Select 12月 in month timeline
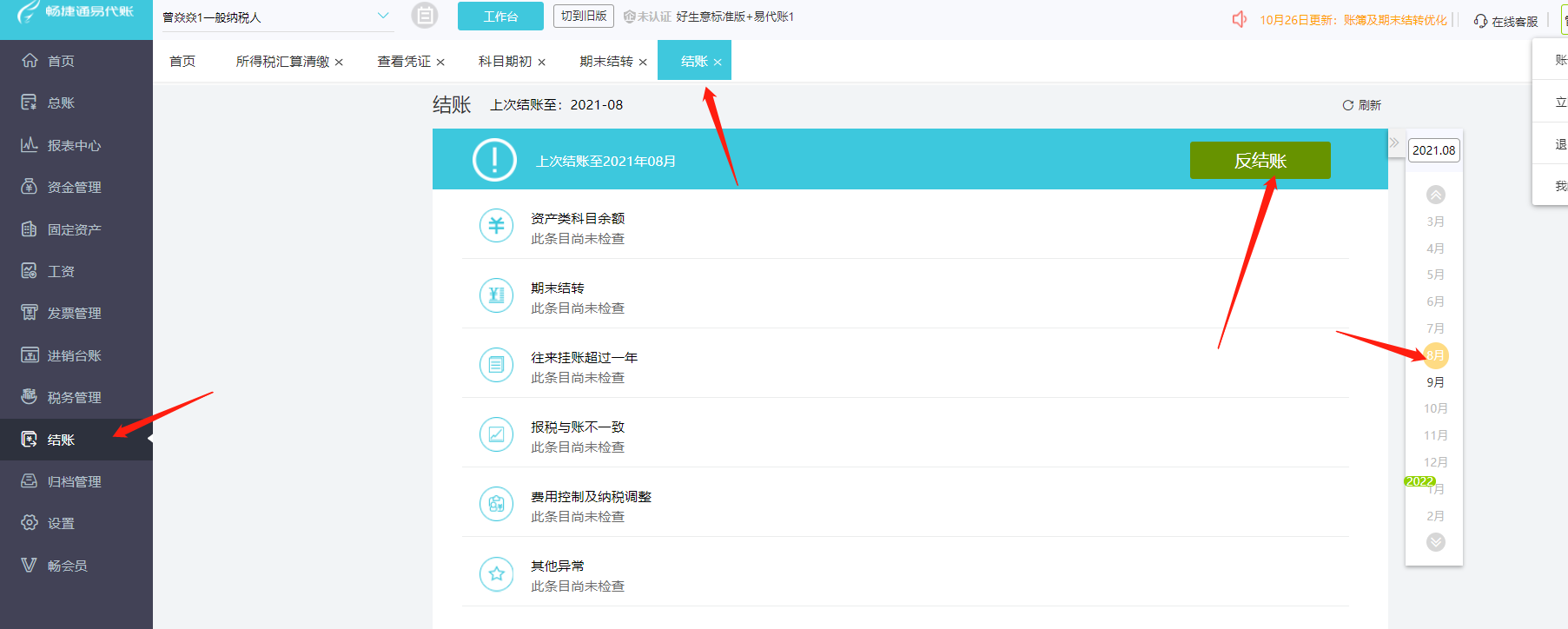Viewport: 1568px width, 629px height. [x=1436, y=462]
